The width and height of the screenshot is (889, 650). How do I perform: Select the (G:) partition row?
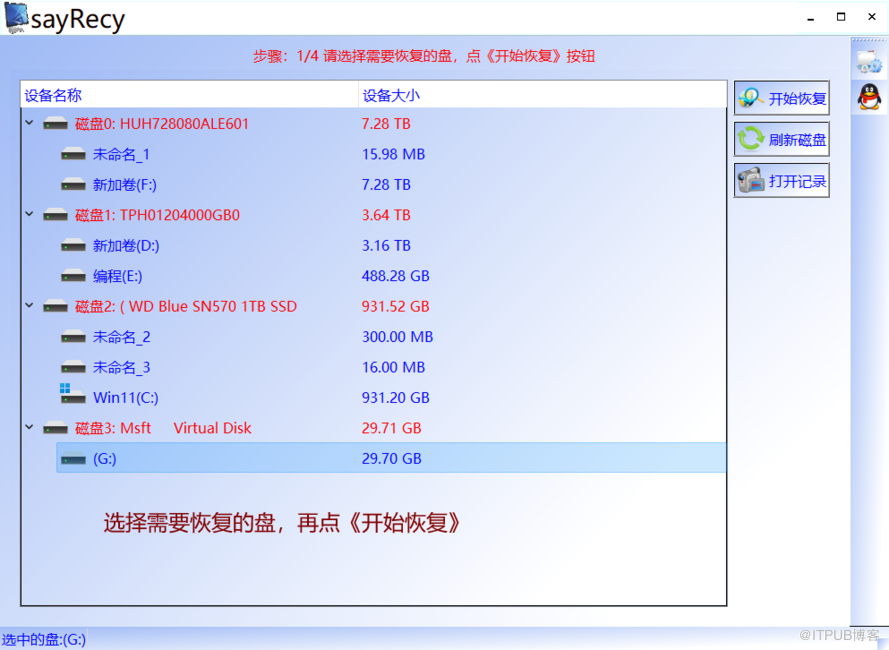pyautogui.click(x=391, y=458)
